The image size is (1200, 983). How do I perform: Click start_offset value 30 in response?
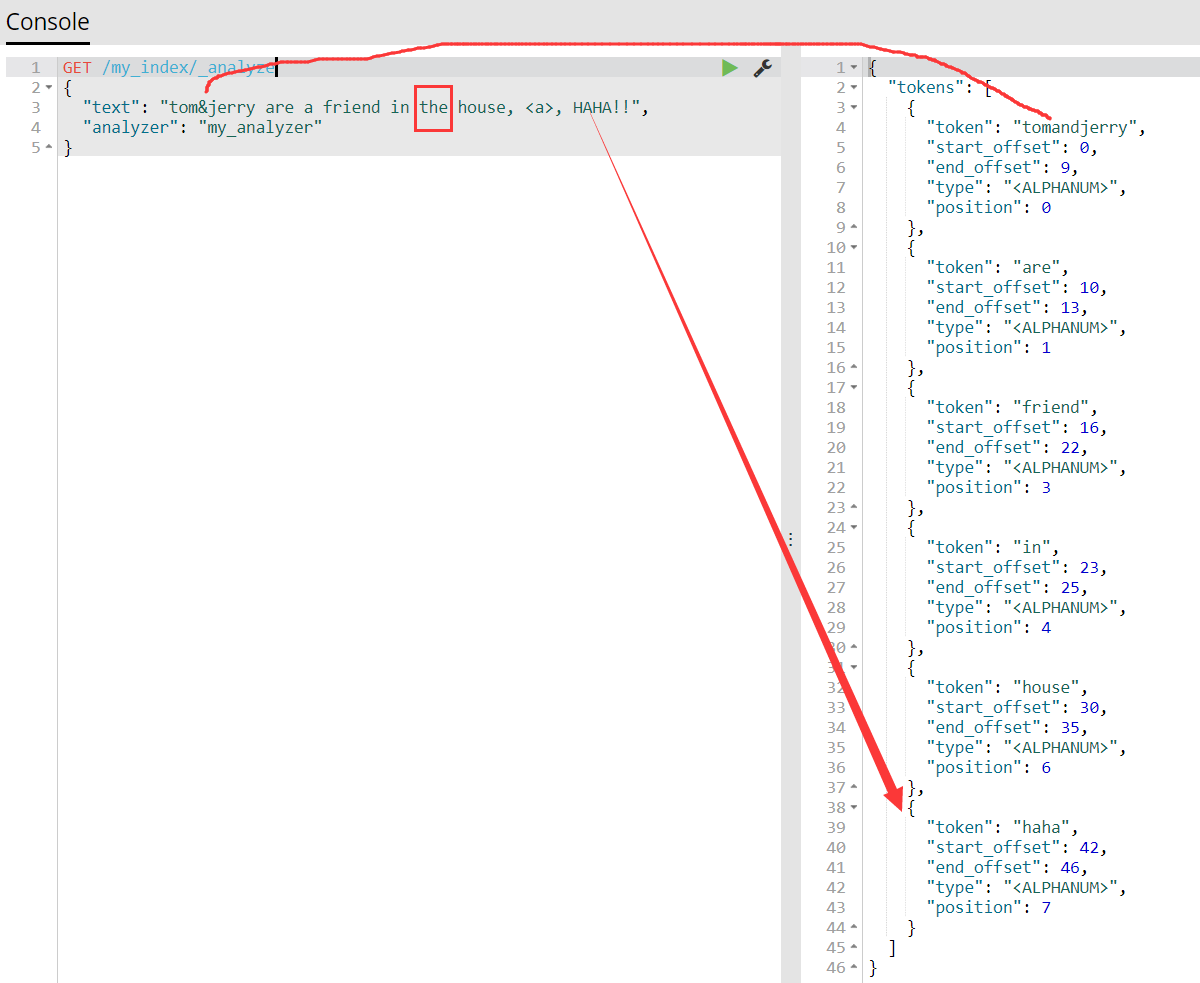tap(1090, 707)
